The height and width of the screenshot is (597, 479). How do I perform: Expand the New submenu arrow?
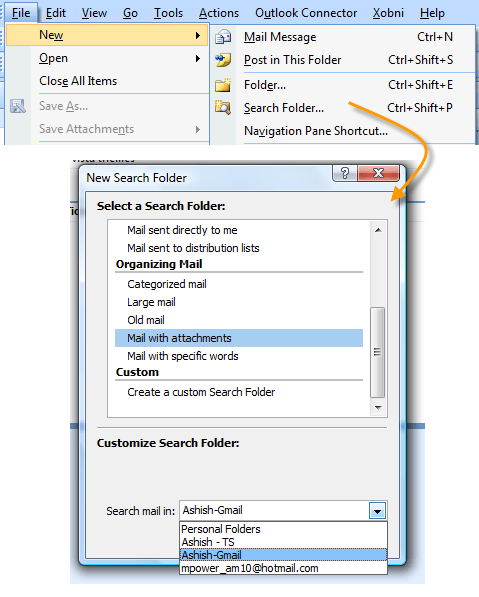[198, 35]
